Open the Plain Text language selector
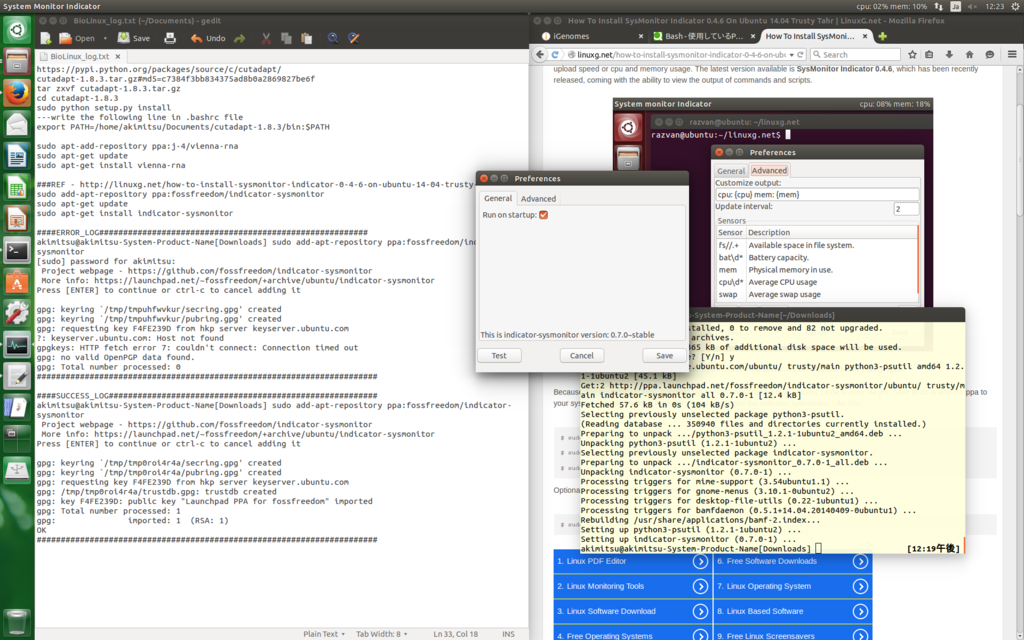This screenshot has height=640, width=1024. [324, 634]
